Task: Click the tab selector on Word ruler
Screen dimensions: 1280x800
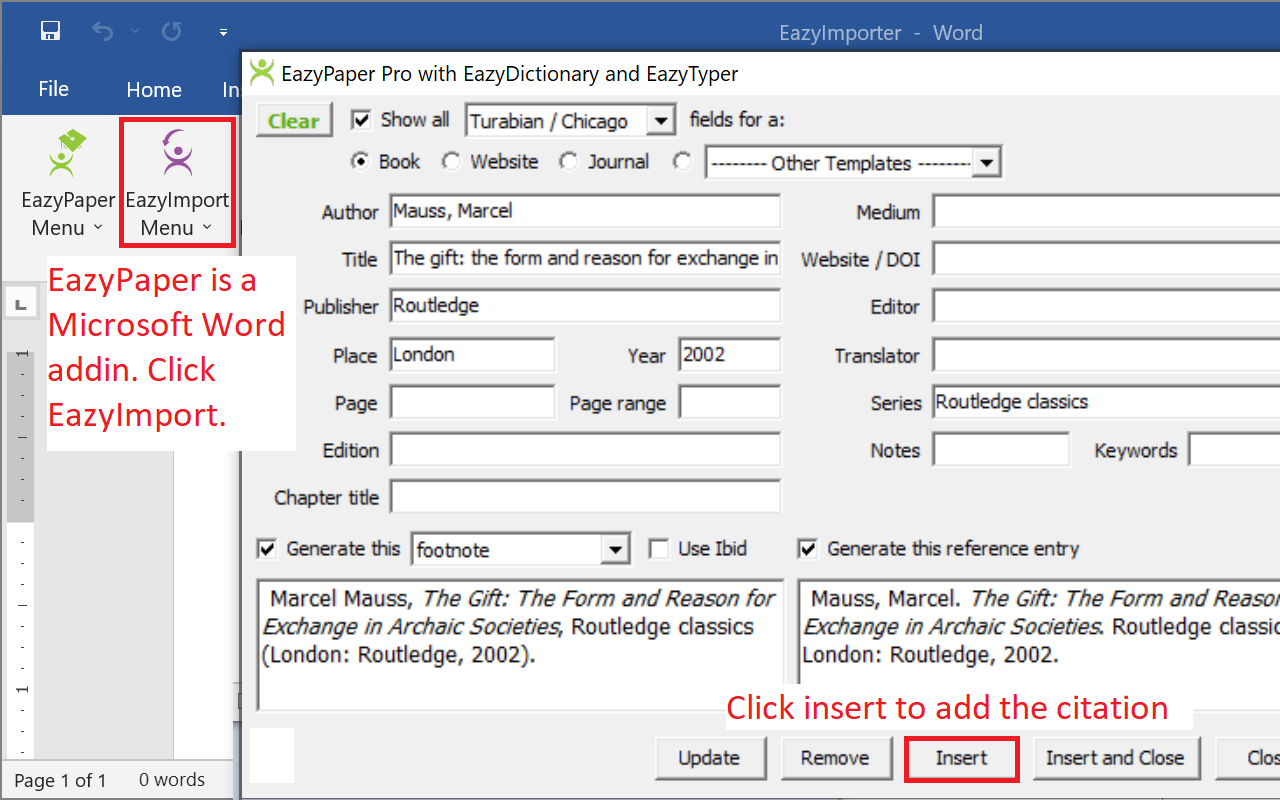Action: 21,303
